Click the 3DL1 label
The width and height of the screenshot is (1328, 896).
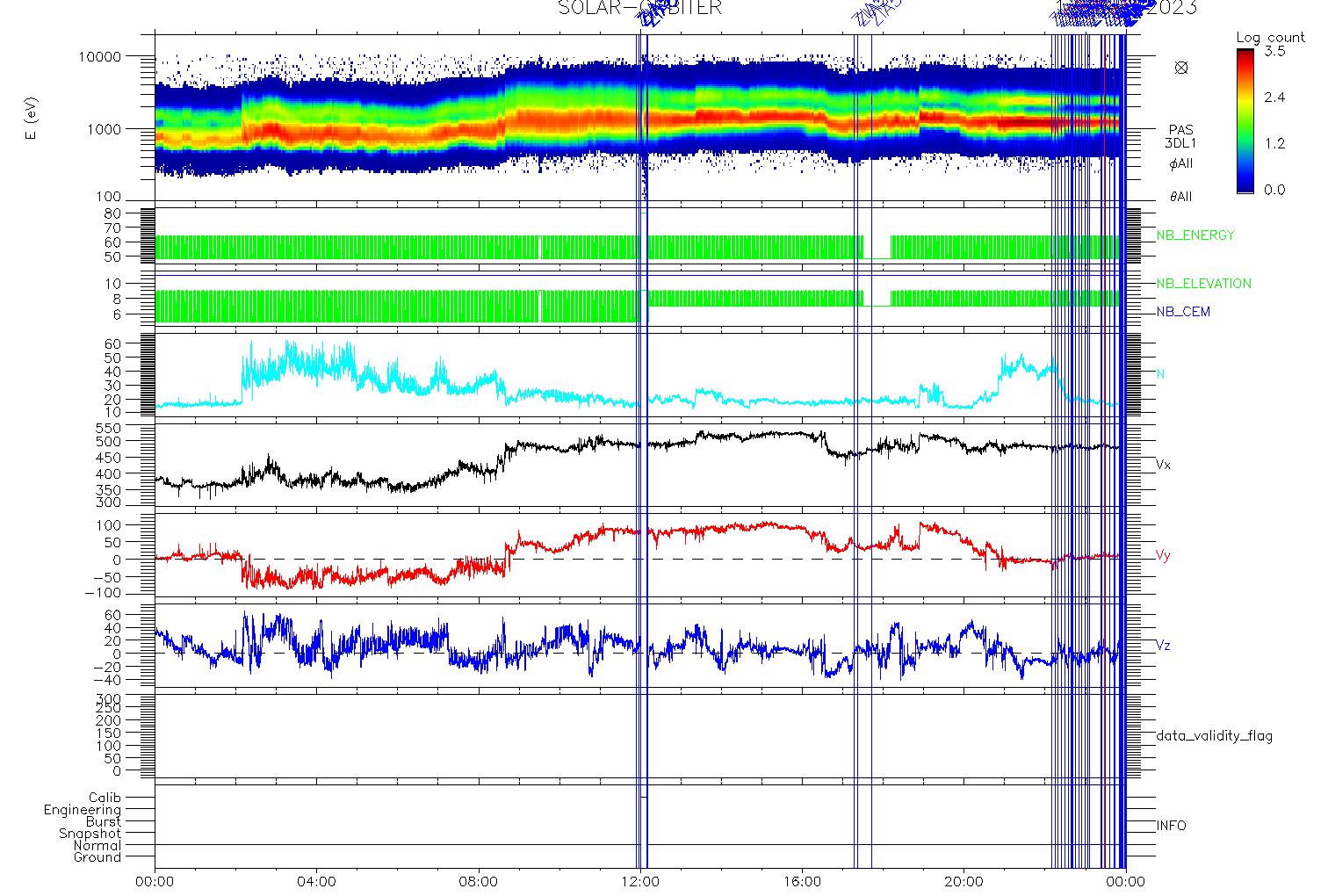(1181, 143)
